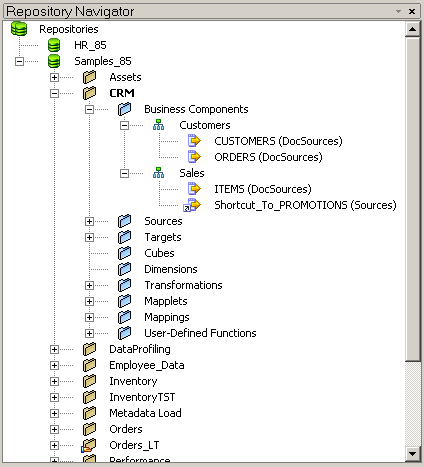This screenshot has height=467, width=424.
Task: Click the User-Defined Functions folder icon
Action: (x=124, y=333)
